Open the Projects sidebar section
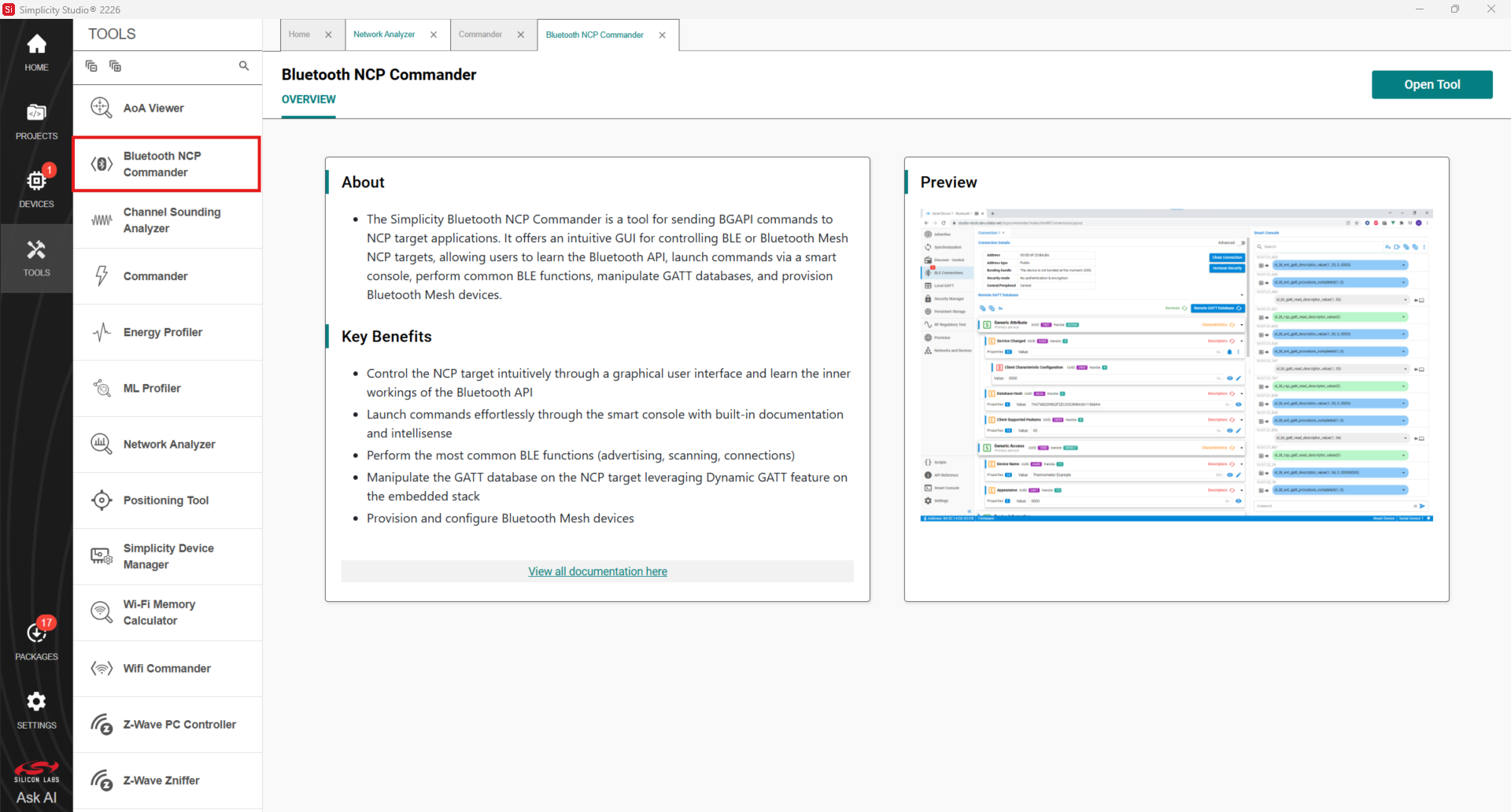This screenshot has height=812, width=1511. click(x=36, y=122)
